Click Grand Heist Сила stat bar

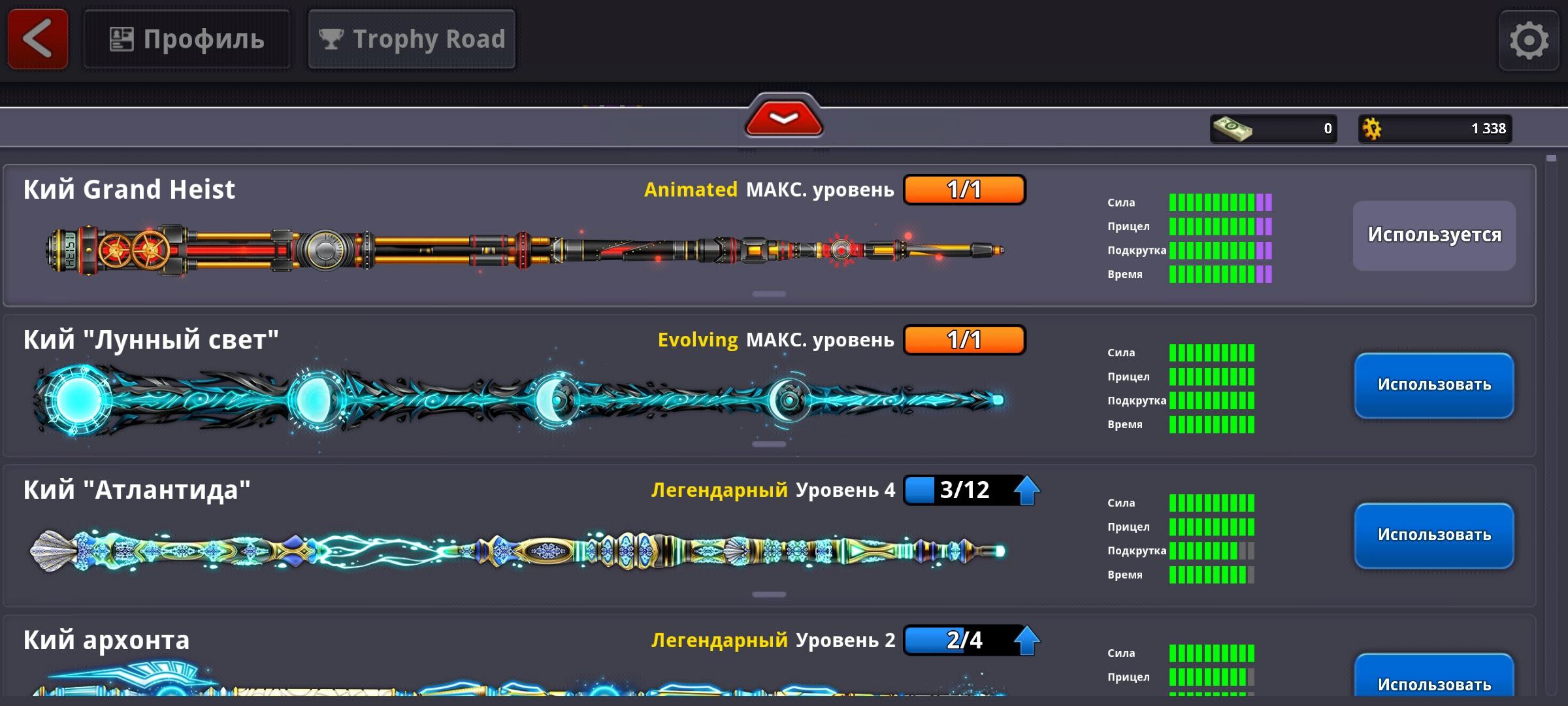[x=1220, y=203]
